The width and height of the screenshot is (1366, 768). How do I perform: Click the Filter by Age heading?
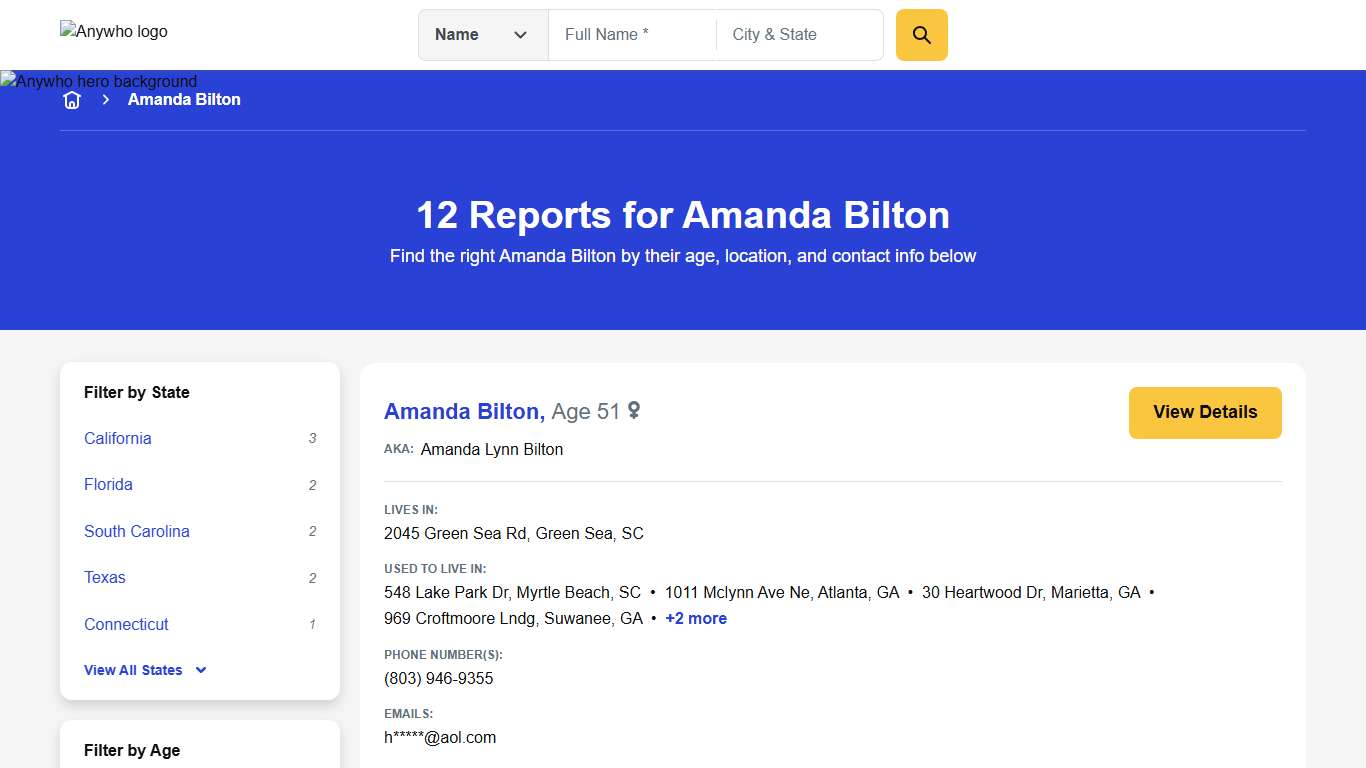[x=131, y=750]
